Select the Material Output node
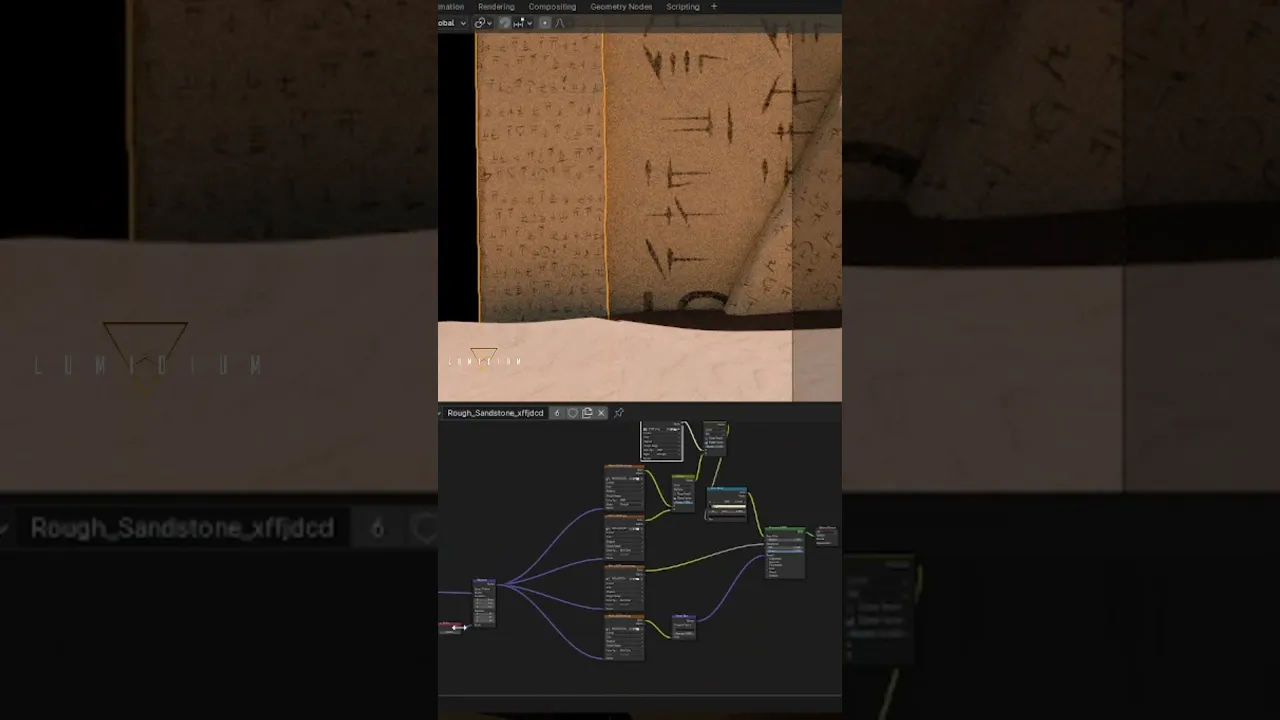Screen dimensions: 1280x720 coord(826,535)
